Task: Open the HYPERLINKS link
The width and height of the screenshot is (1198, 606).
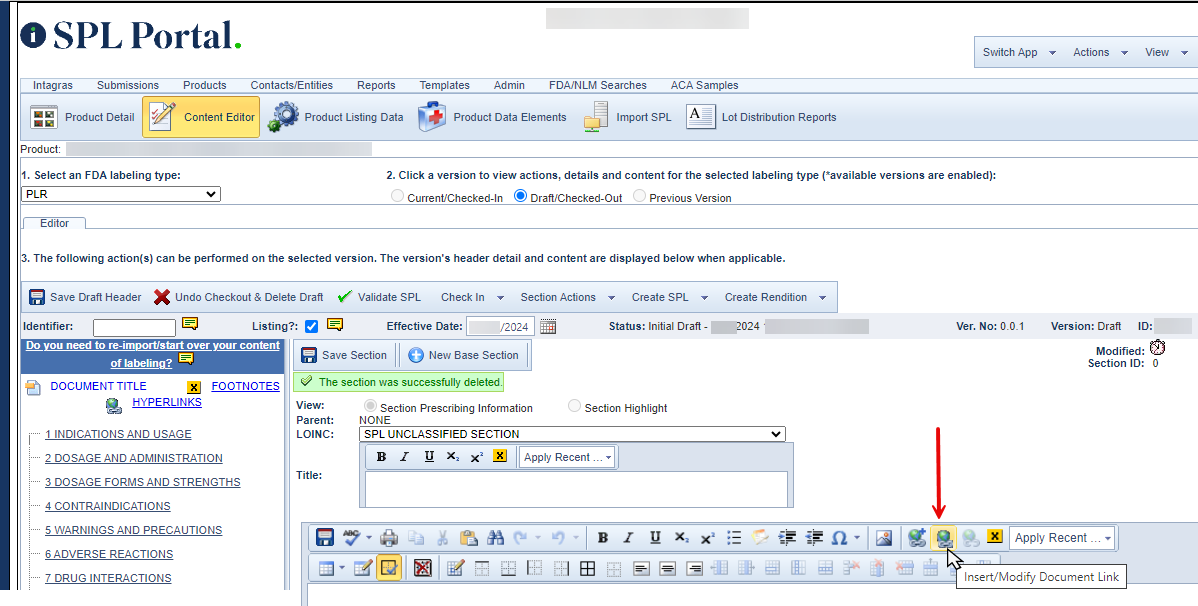Action: point(167,402)
